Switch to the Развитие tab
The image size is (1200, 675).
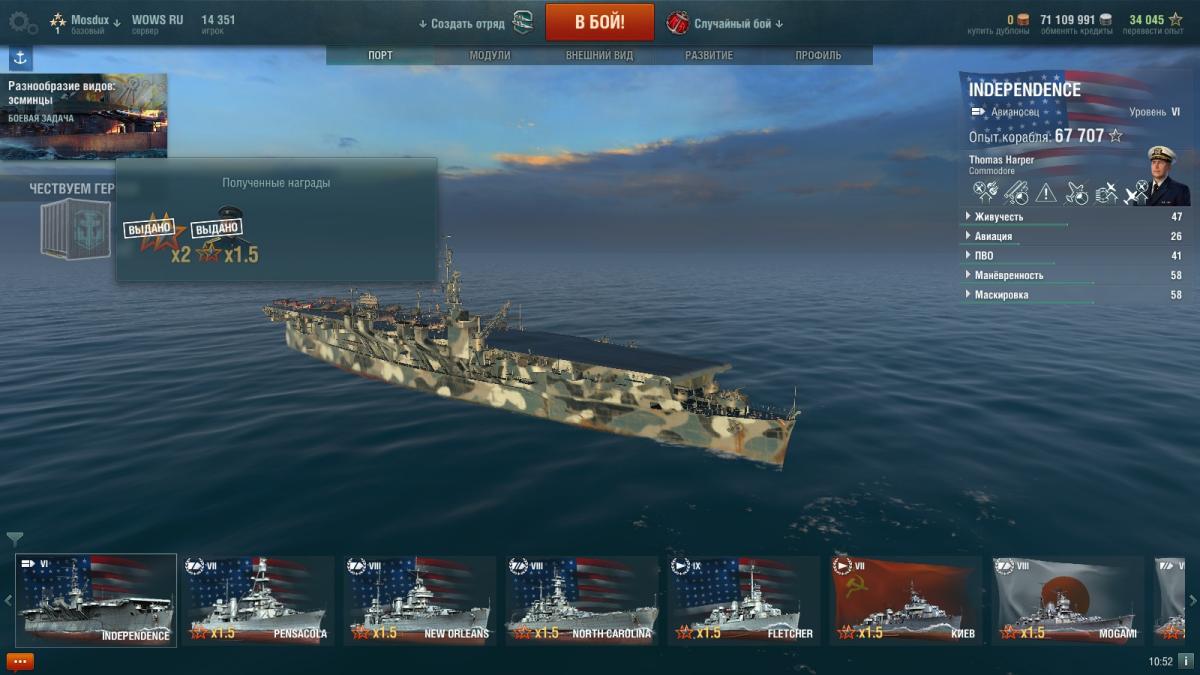[709, 56]
